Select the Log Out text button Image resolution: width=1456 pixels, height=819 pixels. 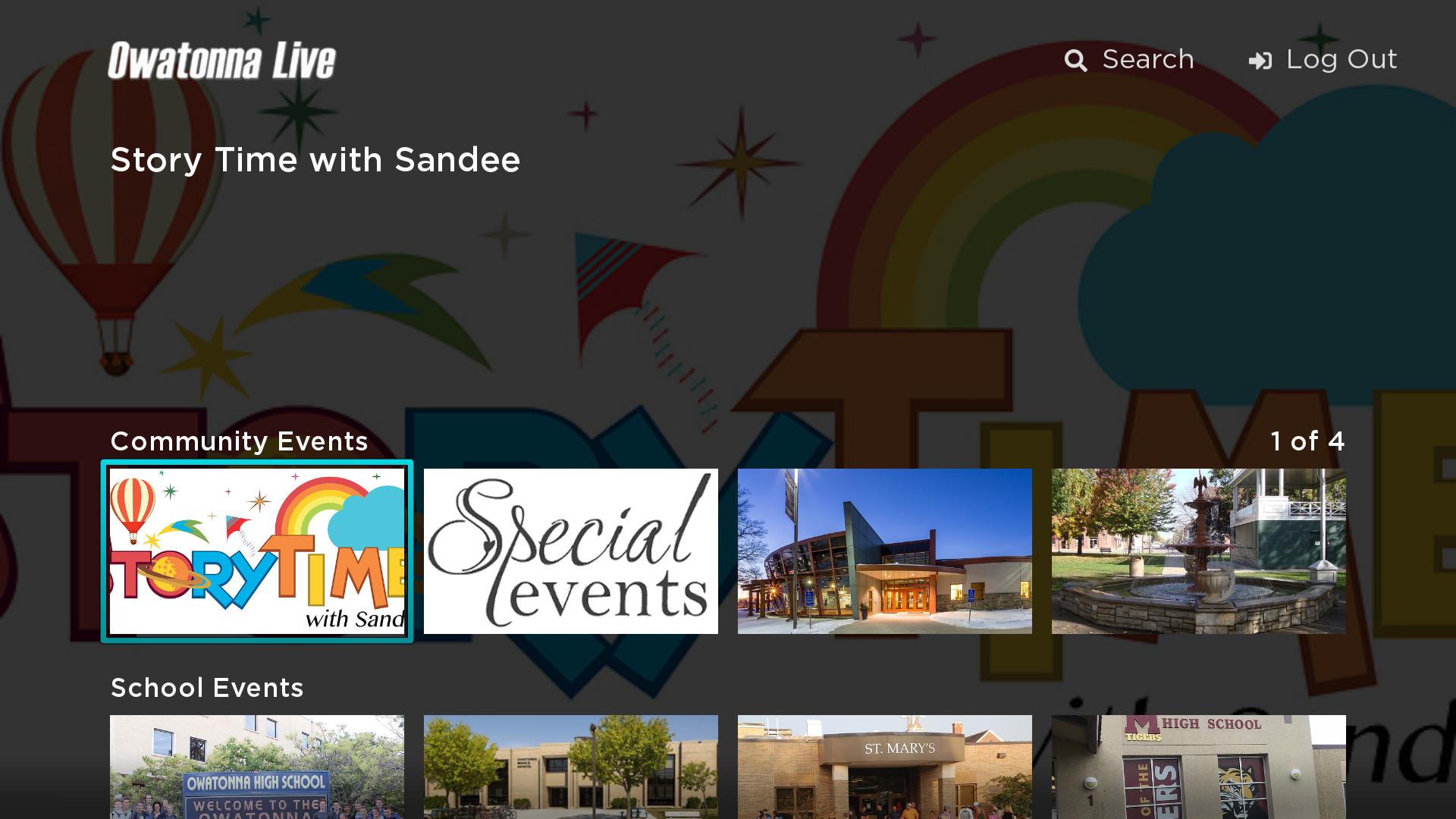pos(1341,59)
